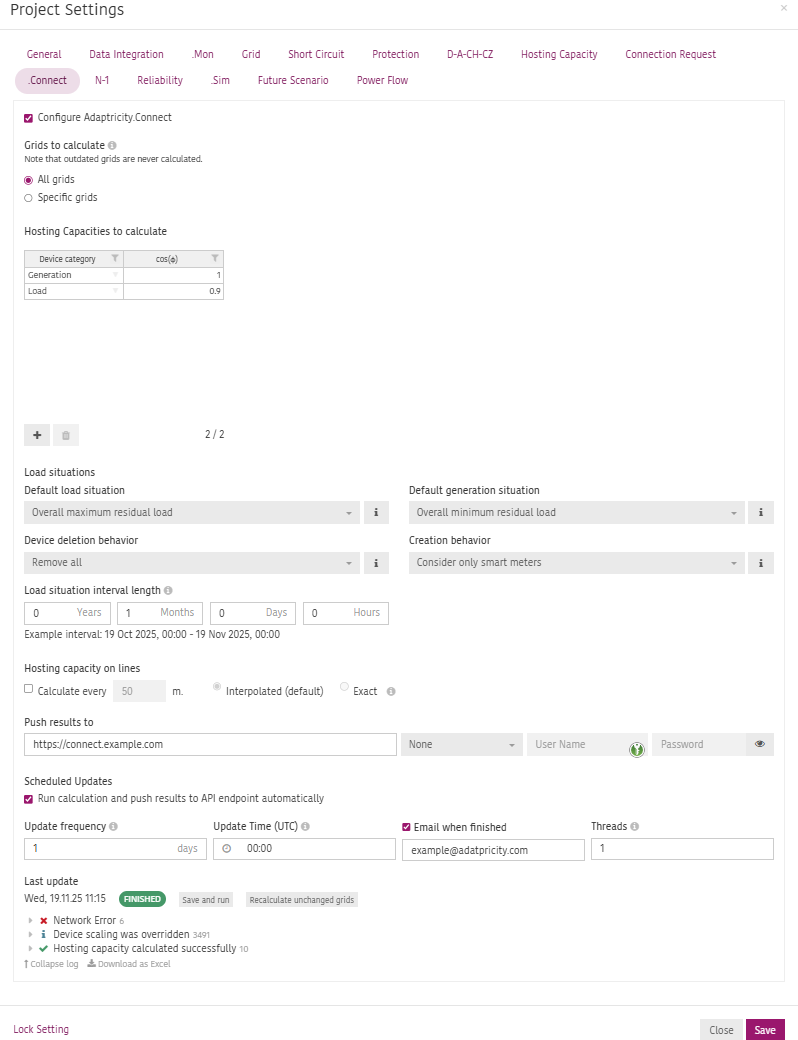Uncheck Email when finished
Screen dimensions: 798x1040
[x=406, y=826]
